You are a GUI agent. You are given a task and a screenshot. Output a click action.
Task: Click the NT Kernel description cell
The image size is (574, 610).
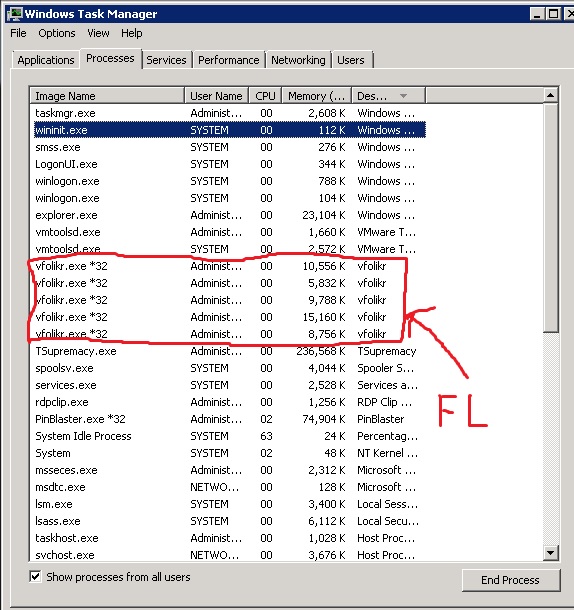[x=387, y=453]
